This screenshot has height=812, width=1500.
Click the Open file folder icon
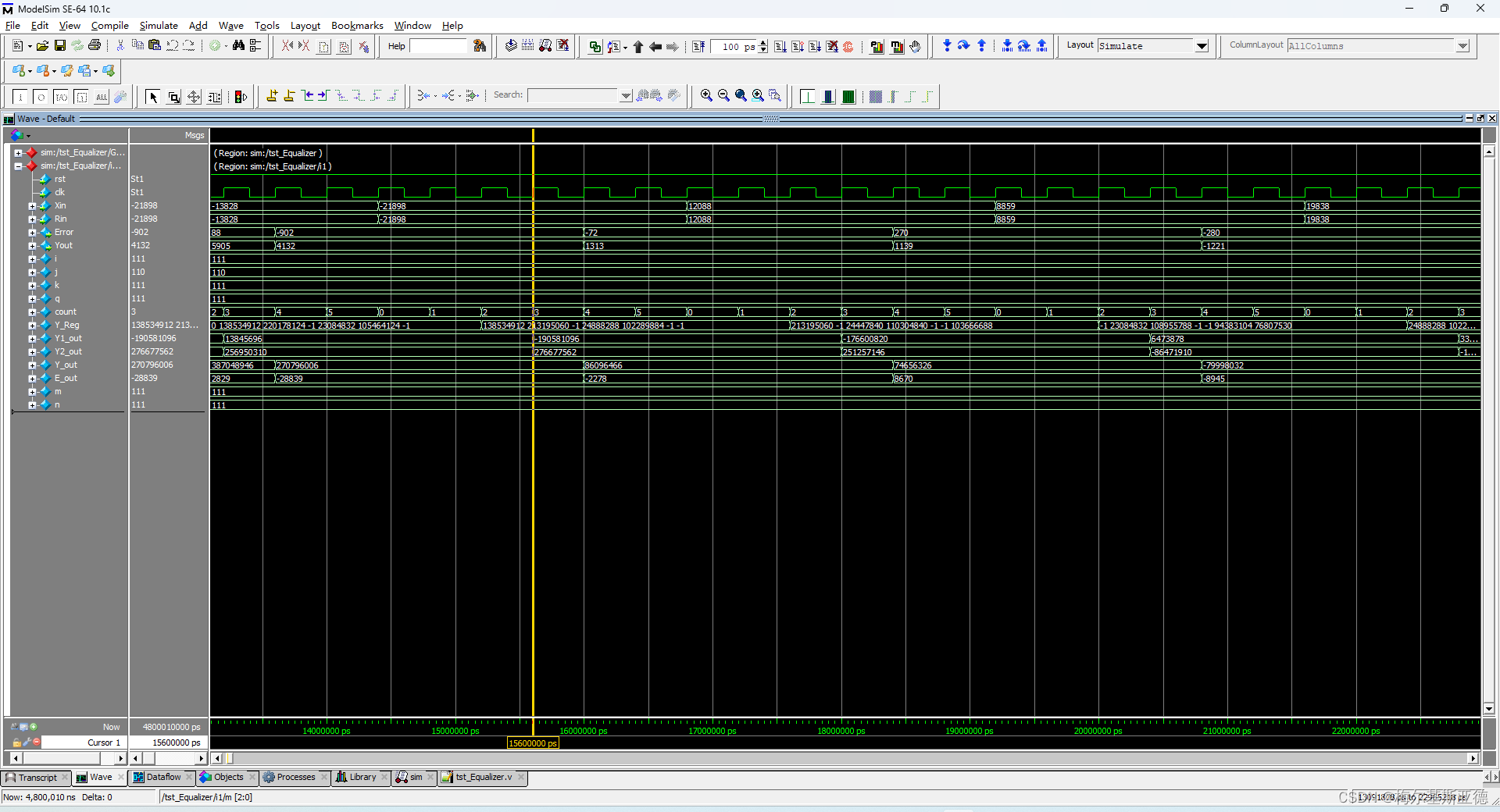point(43,46)
